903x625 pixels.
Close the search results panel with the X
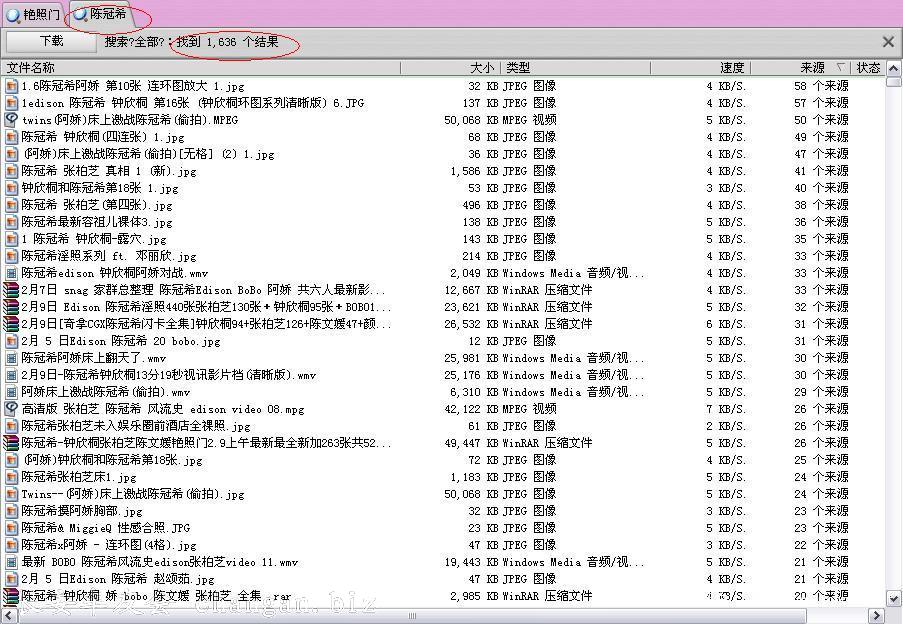pos(888,42)
